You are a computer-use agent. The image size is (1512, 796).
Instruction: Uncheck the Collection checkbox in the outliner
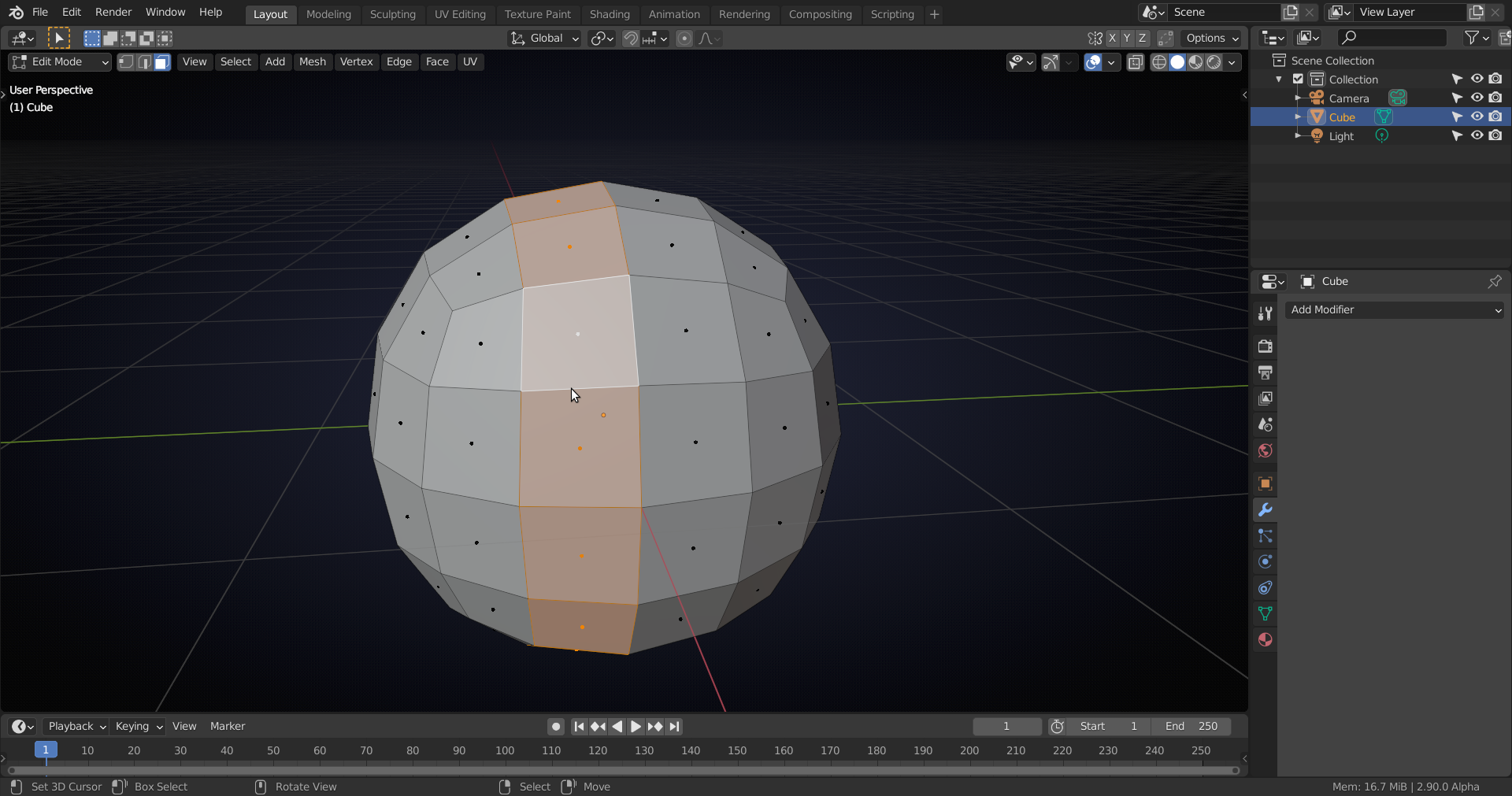pyautogui.click(x=1296, y=79)
